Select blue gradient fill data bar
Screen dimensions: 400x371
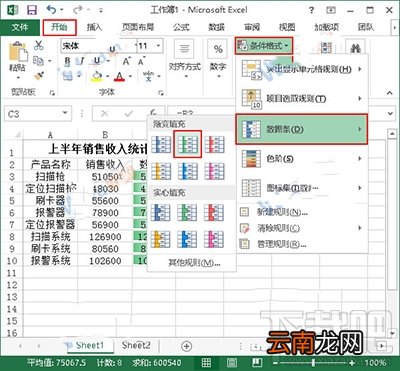tap(161, 144)
